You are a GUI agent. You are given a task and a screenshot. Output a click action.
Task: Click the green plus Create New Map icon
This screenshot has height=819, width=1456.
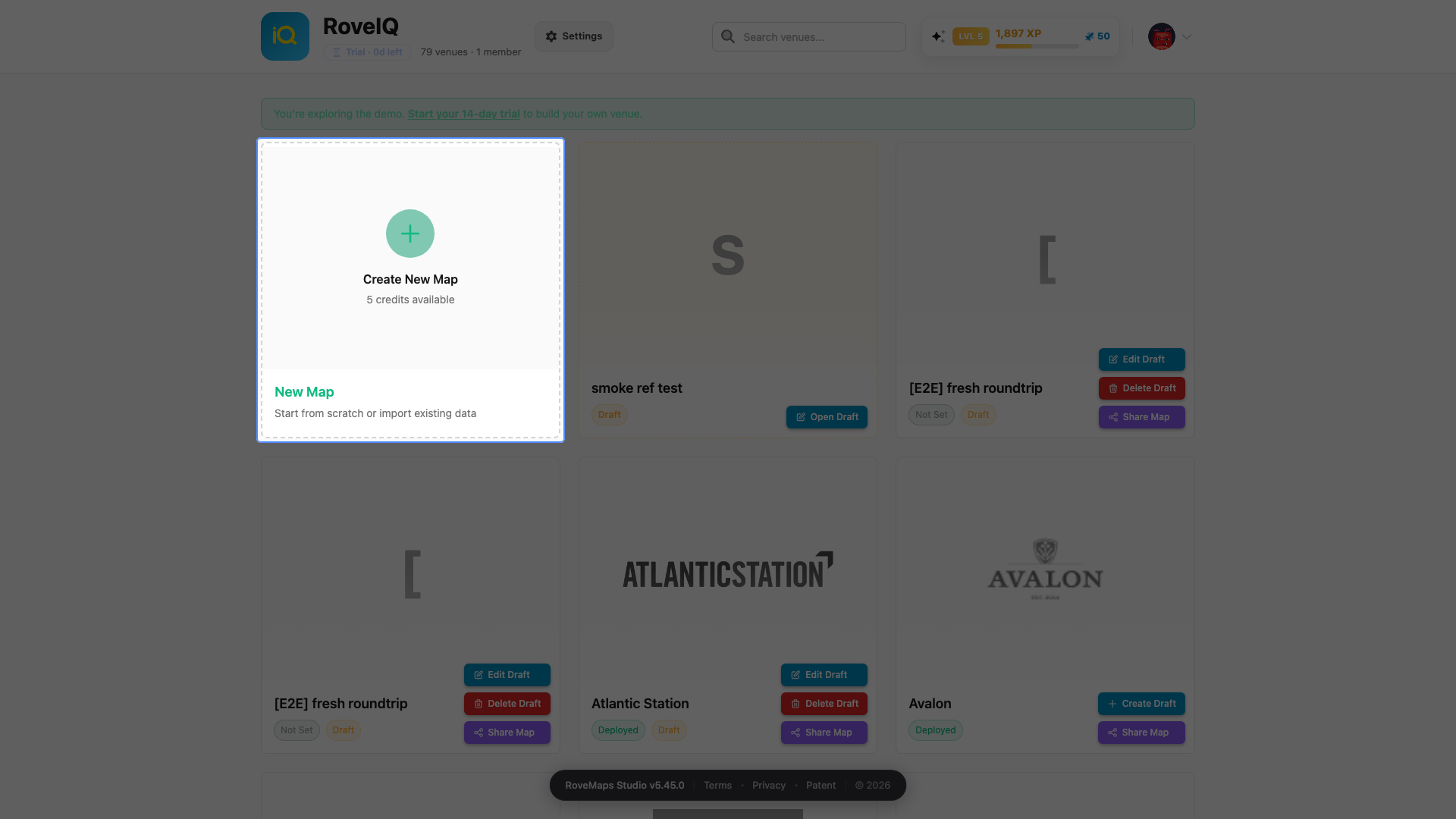pos(410,234)
